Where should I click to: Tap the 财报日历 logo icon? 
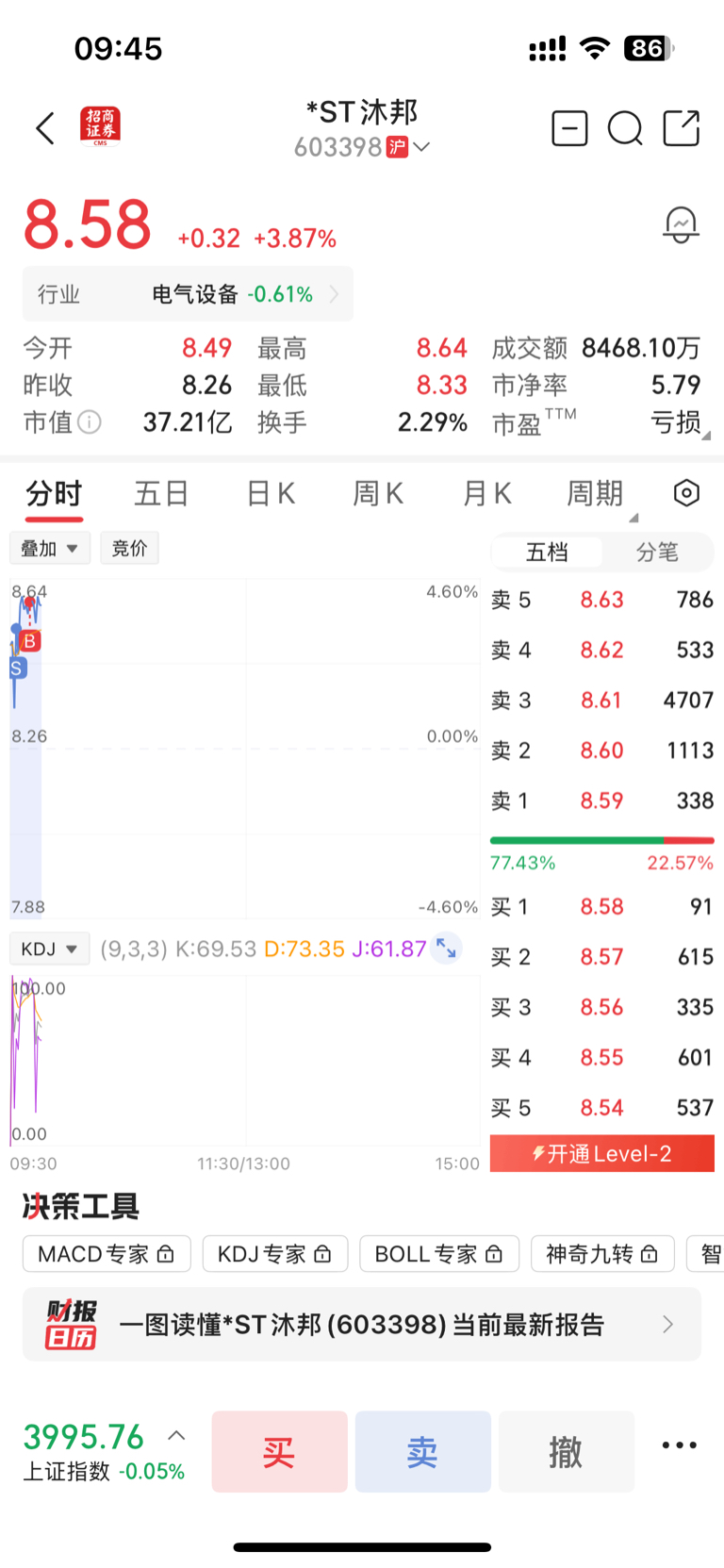tap(72, 1325)
